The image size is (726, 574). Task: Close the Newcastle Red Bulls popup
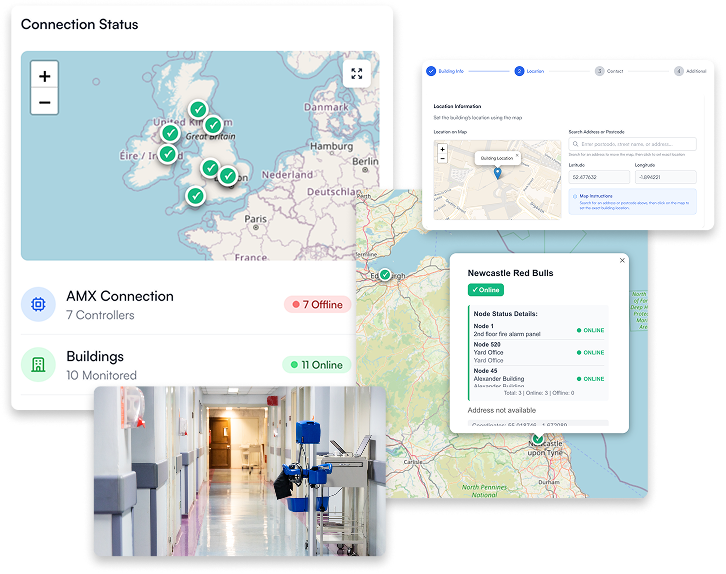(622, 260)
